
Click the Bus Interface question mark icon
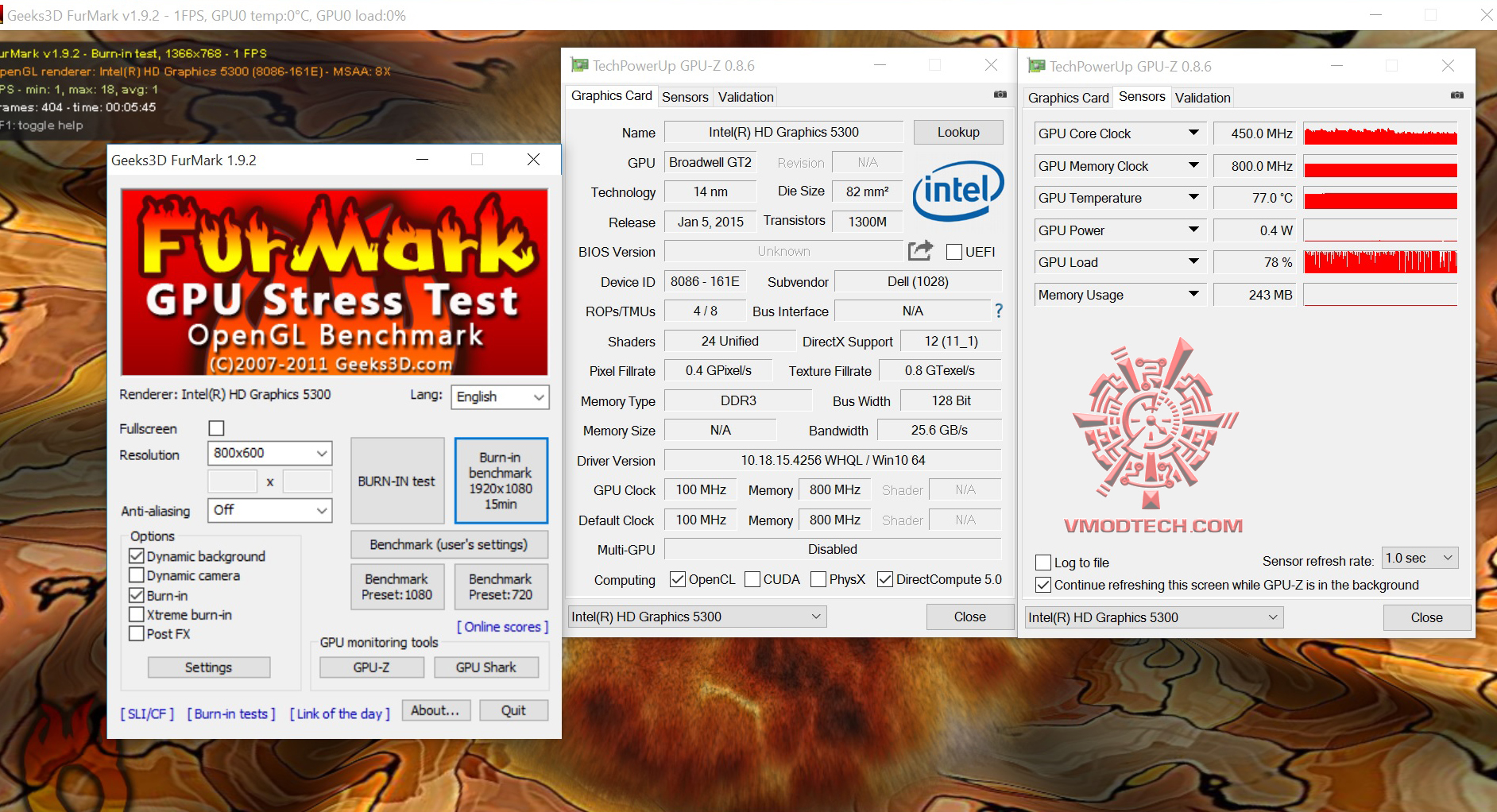tap(999, 311)
